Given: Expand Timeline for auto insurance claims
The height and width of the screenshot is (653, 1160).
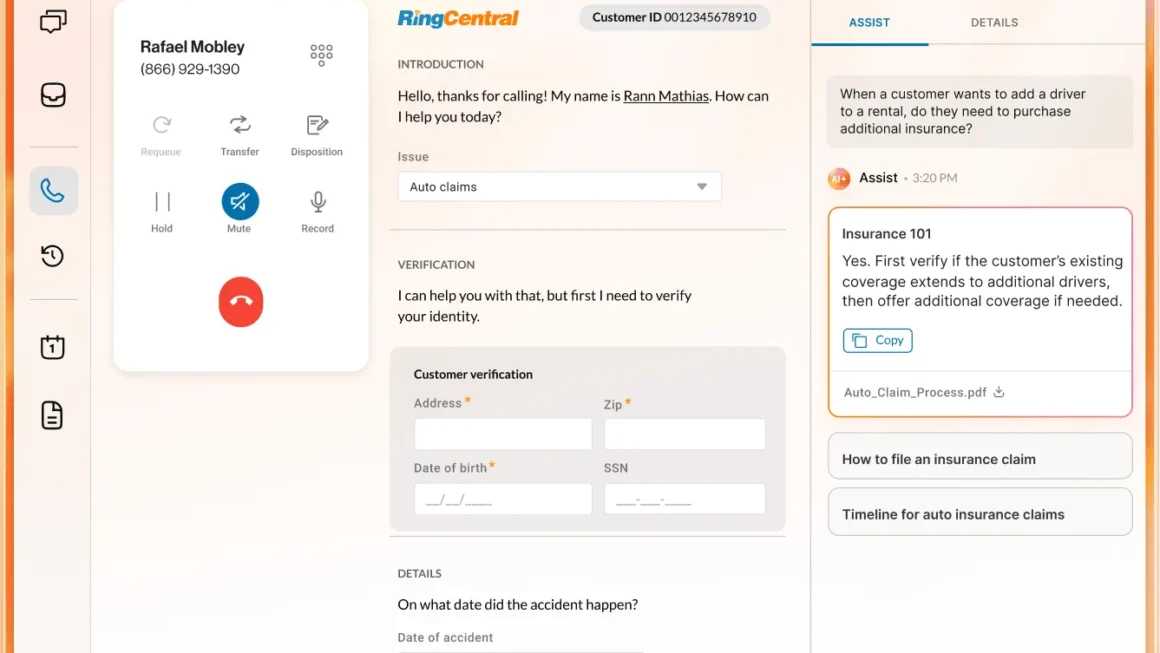Looking at the screenshot, I should [x=980, y=514].
